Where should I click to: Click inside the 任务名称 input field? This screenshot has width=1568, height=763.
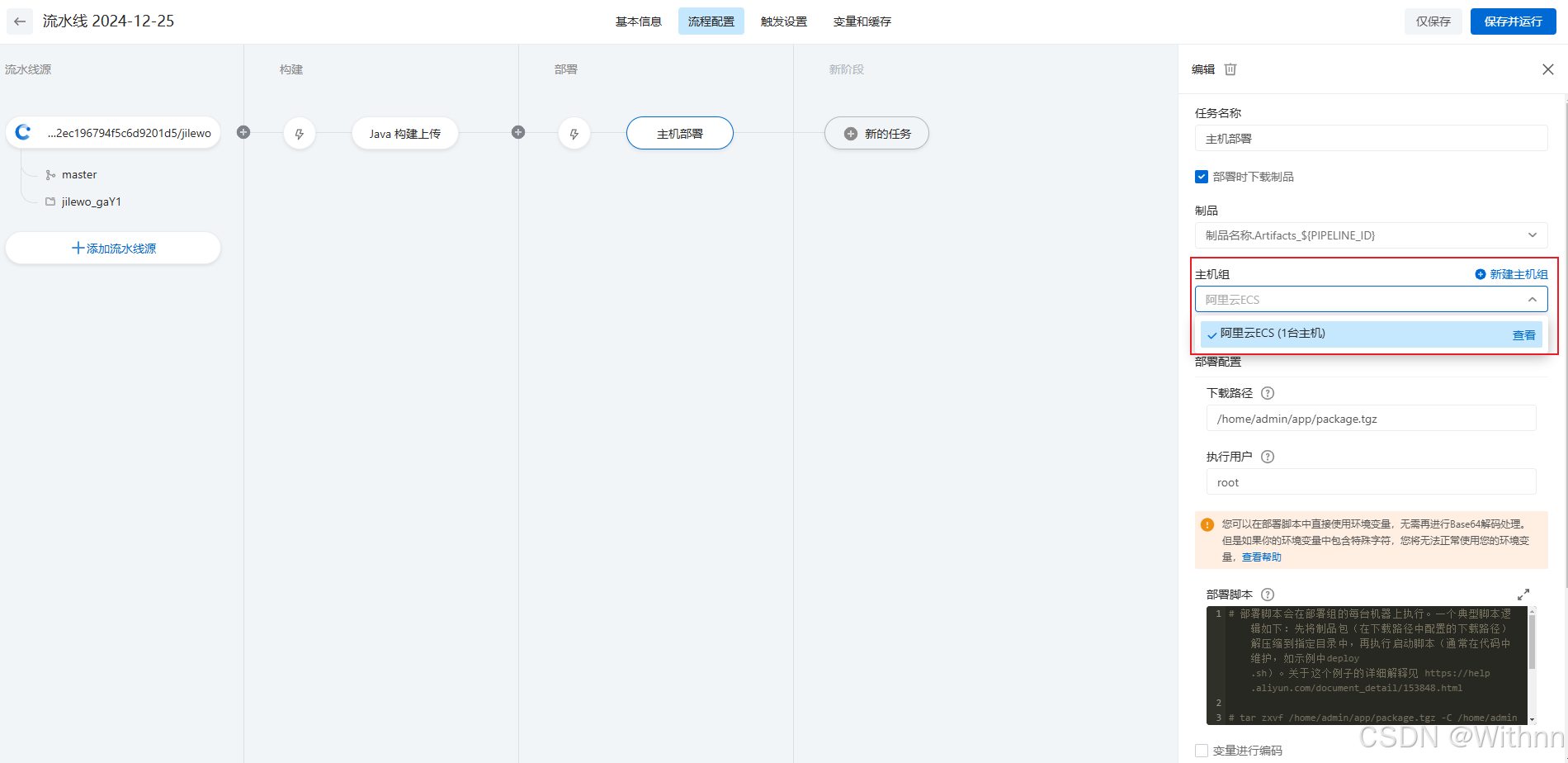pyautogui.click(x=1370, y=138)
